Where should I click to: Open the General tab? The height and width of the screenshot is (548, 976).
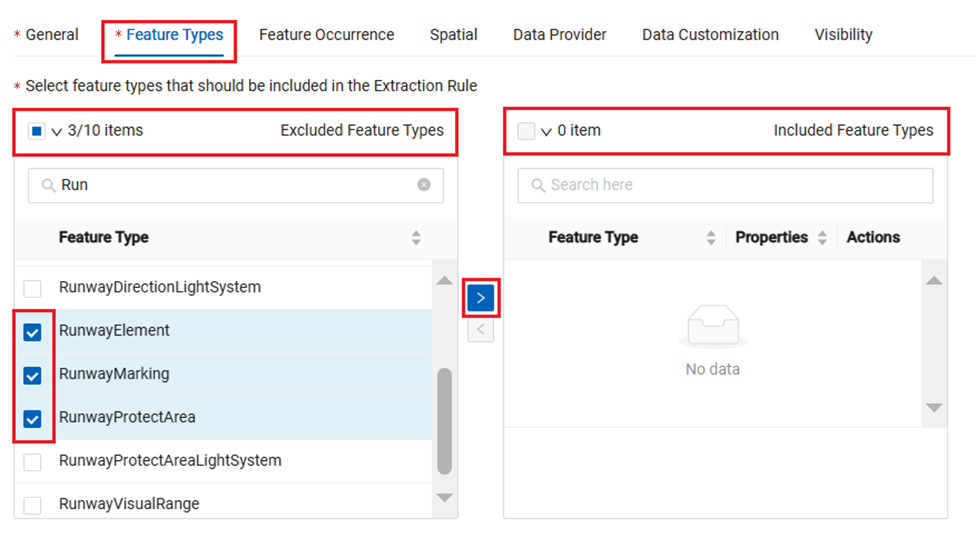[x=52, y=35]
